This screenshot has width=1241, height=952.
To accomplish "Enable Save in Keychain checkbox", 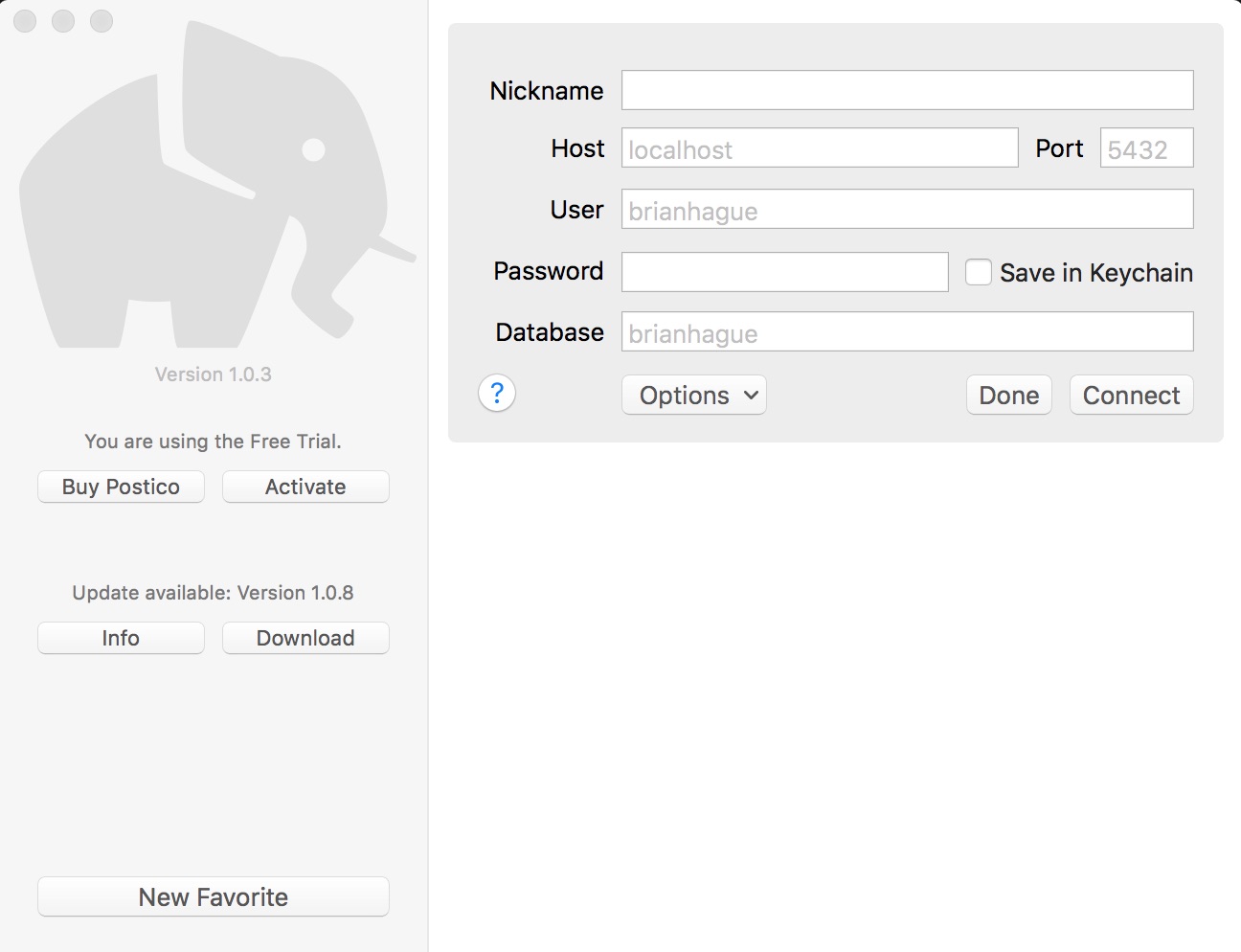I will tap(978, 272).
